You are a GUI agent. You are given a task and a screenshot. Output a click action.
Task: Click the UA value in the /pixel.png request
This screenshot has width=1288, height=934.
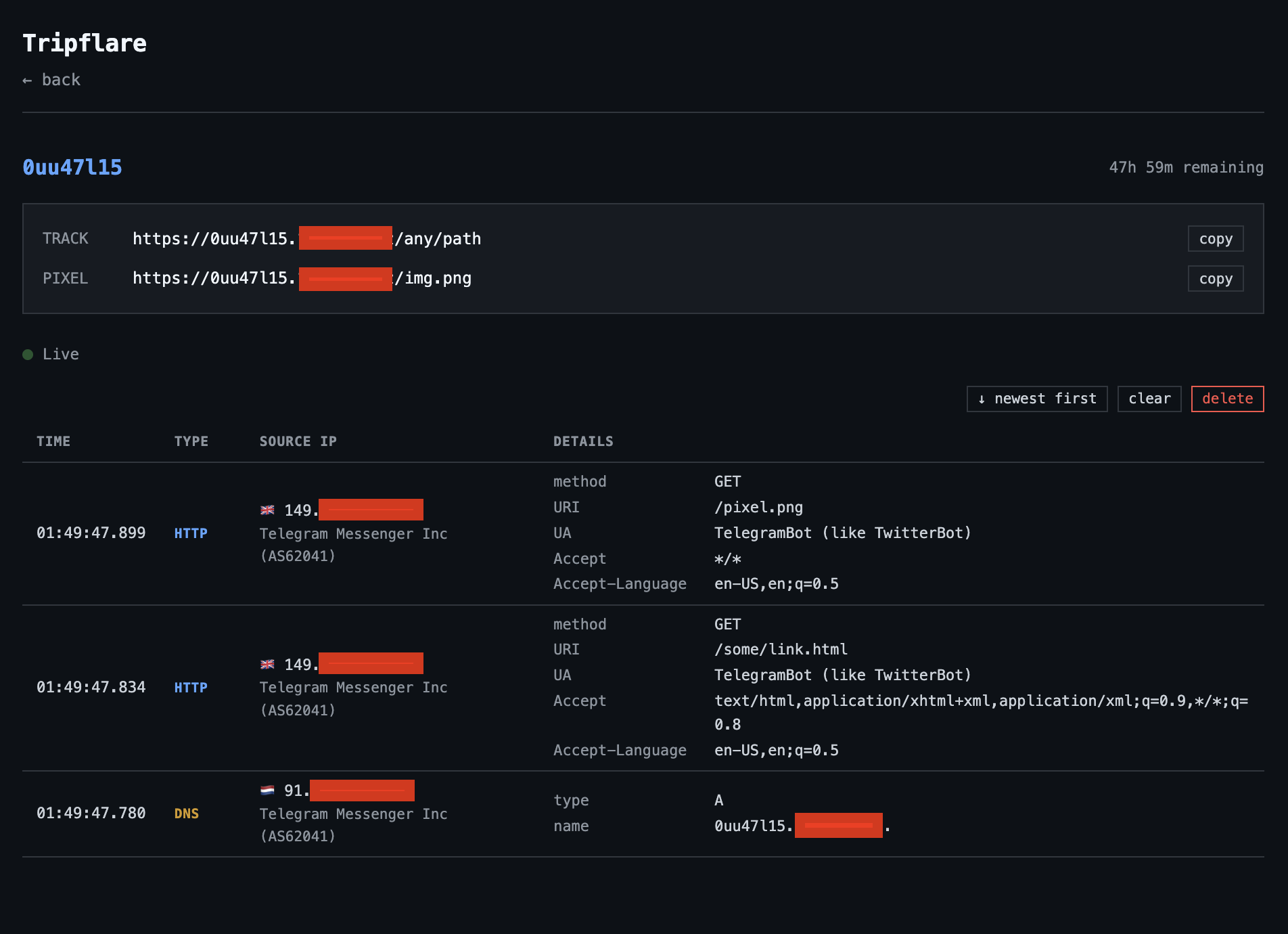(843, 533)
